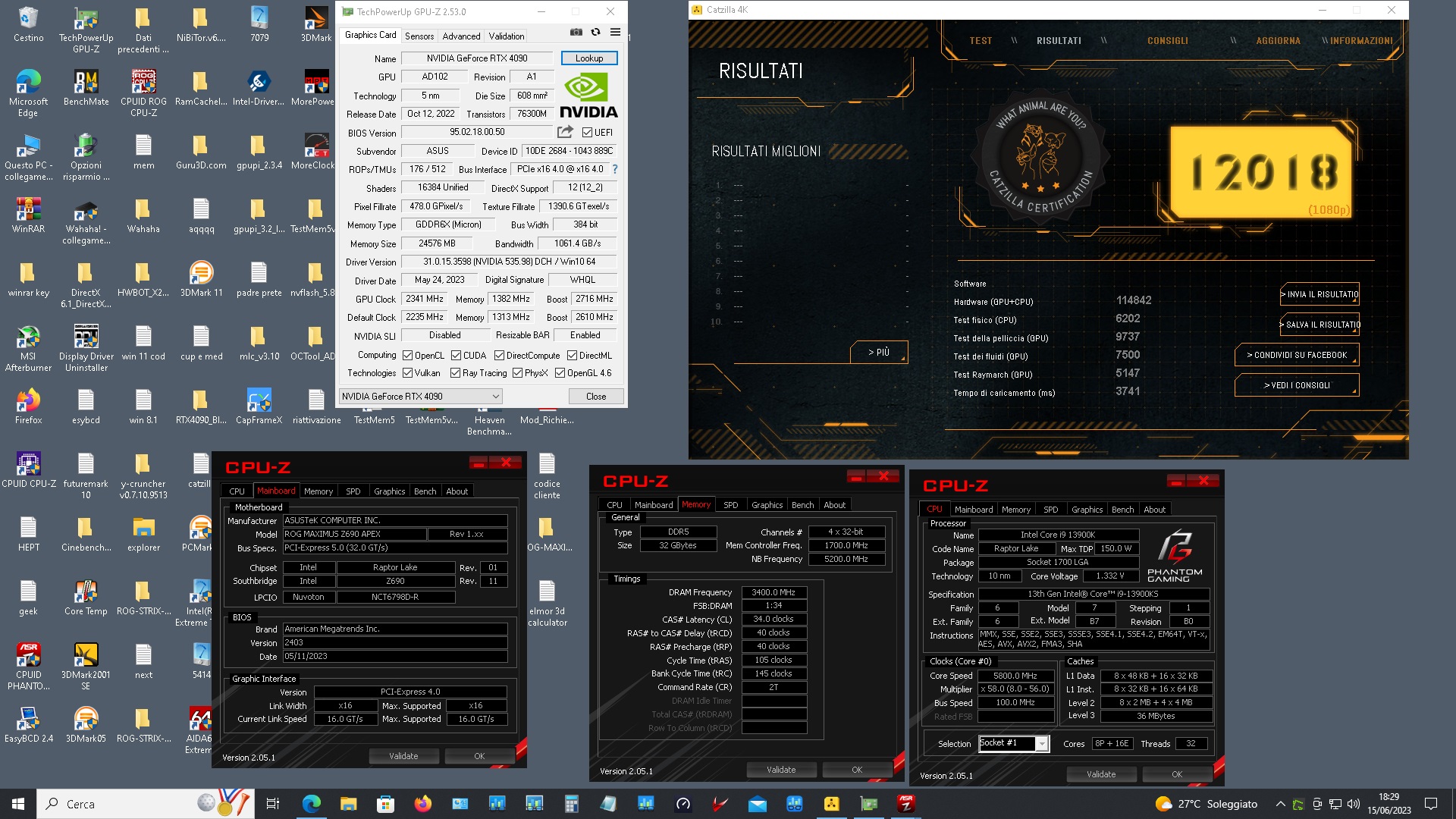1456x819 pixels.
Task: Click the 27°C Soleggiato weather widget
Action: 1206,804
